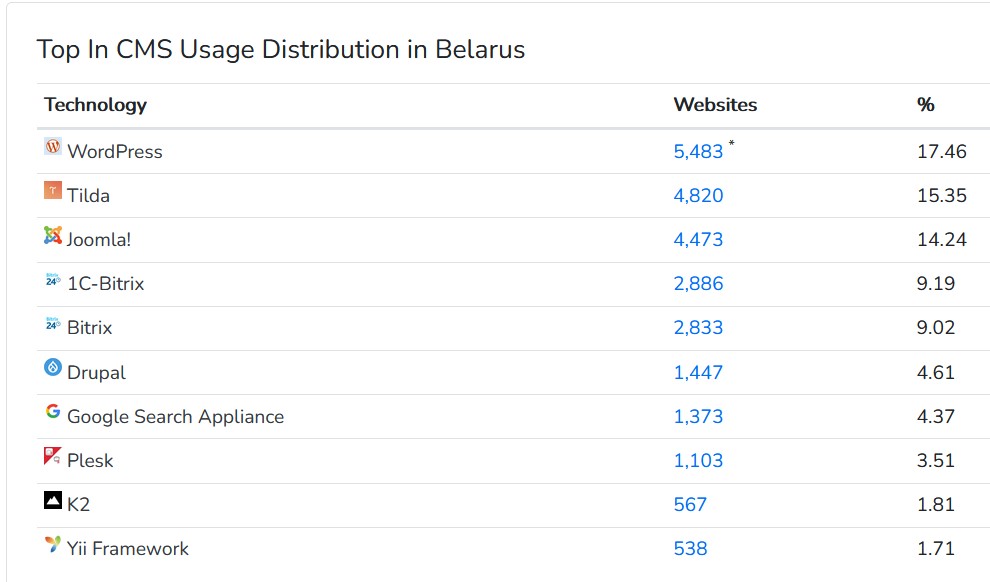The image size is (990, 582).
Task: Open the 5,483 WordPress websites link
Action: (698, 152)
